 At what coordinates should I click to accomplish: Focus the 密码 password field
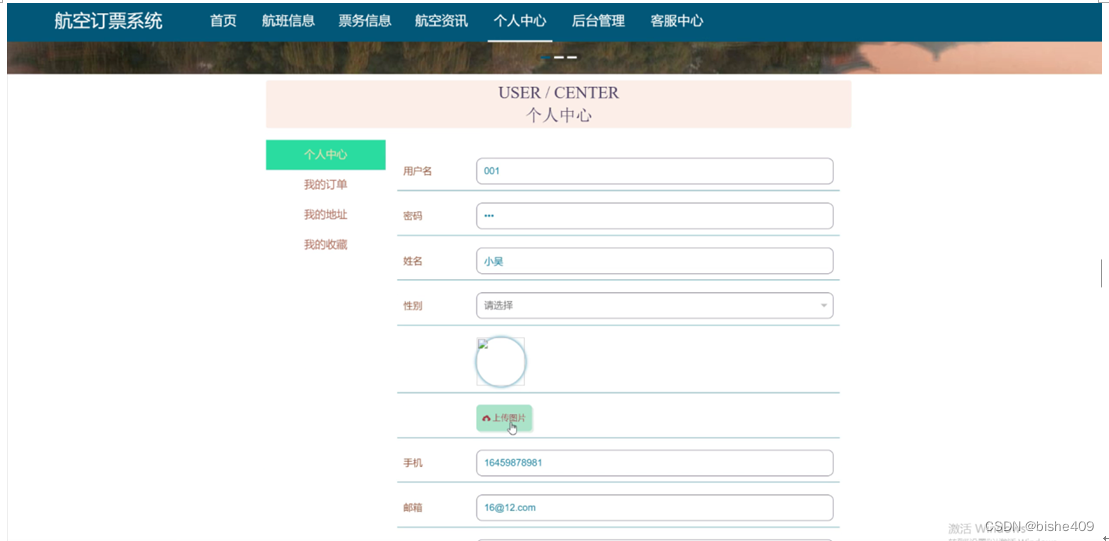tap(655, 216)
